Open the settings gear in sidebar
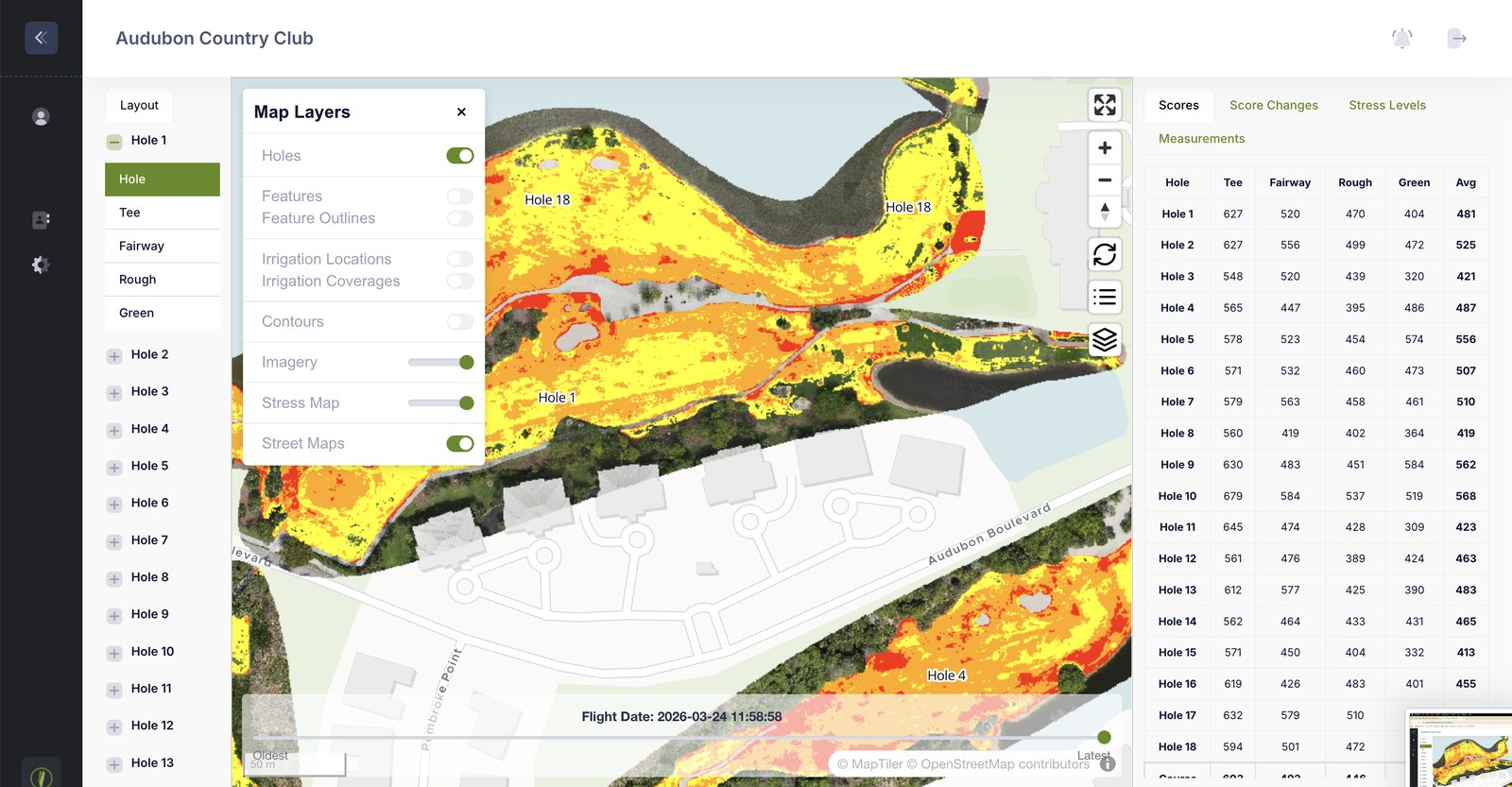 [x=41, y=265]
